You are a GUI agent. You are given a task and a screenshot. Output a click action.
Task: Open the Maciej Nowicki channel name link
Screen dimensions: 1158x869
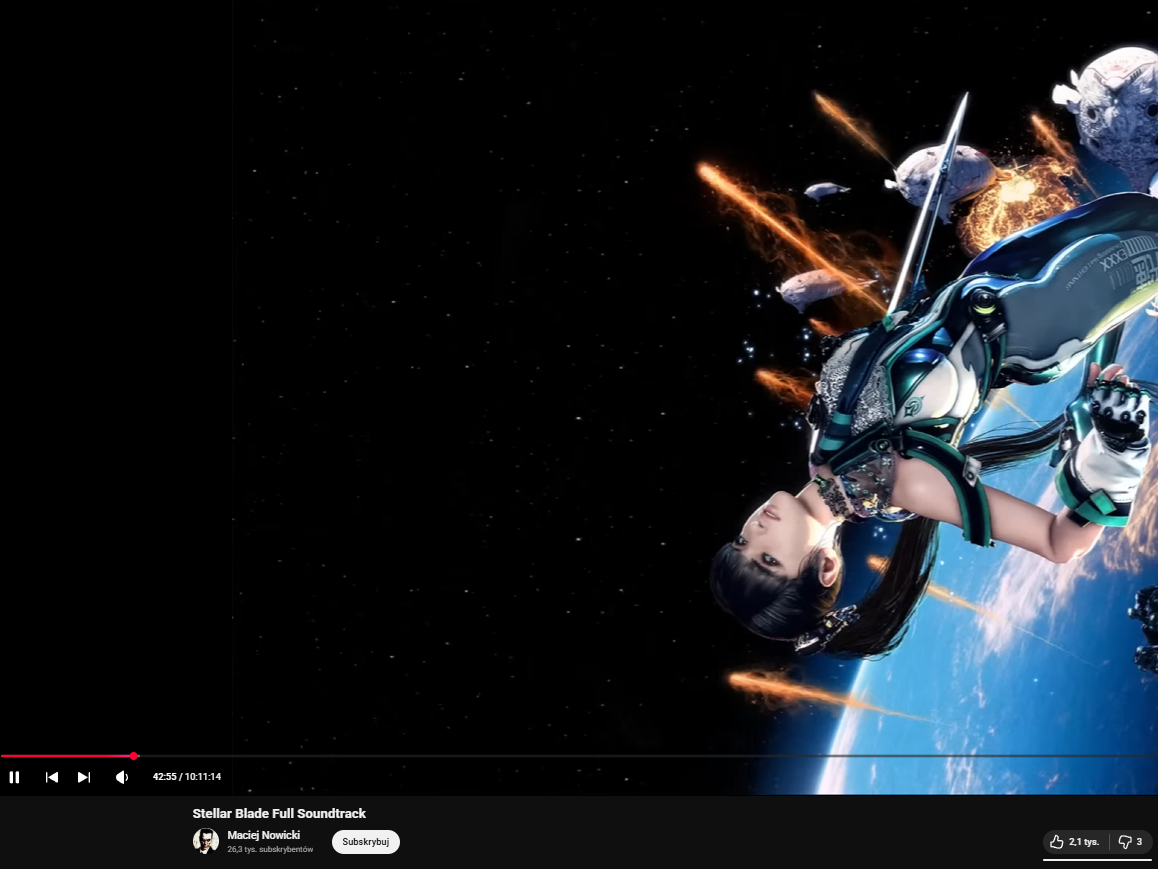tap(264, 835)
